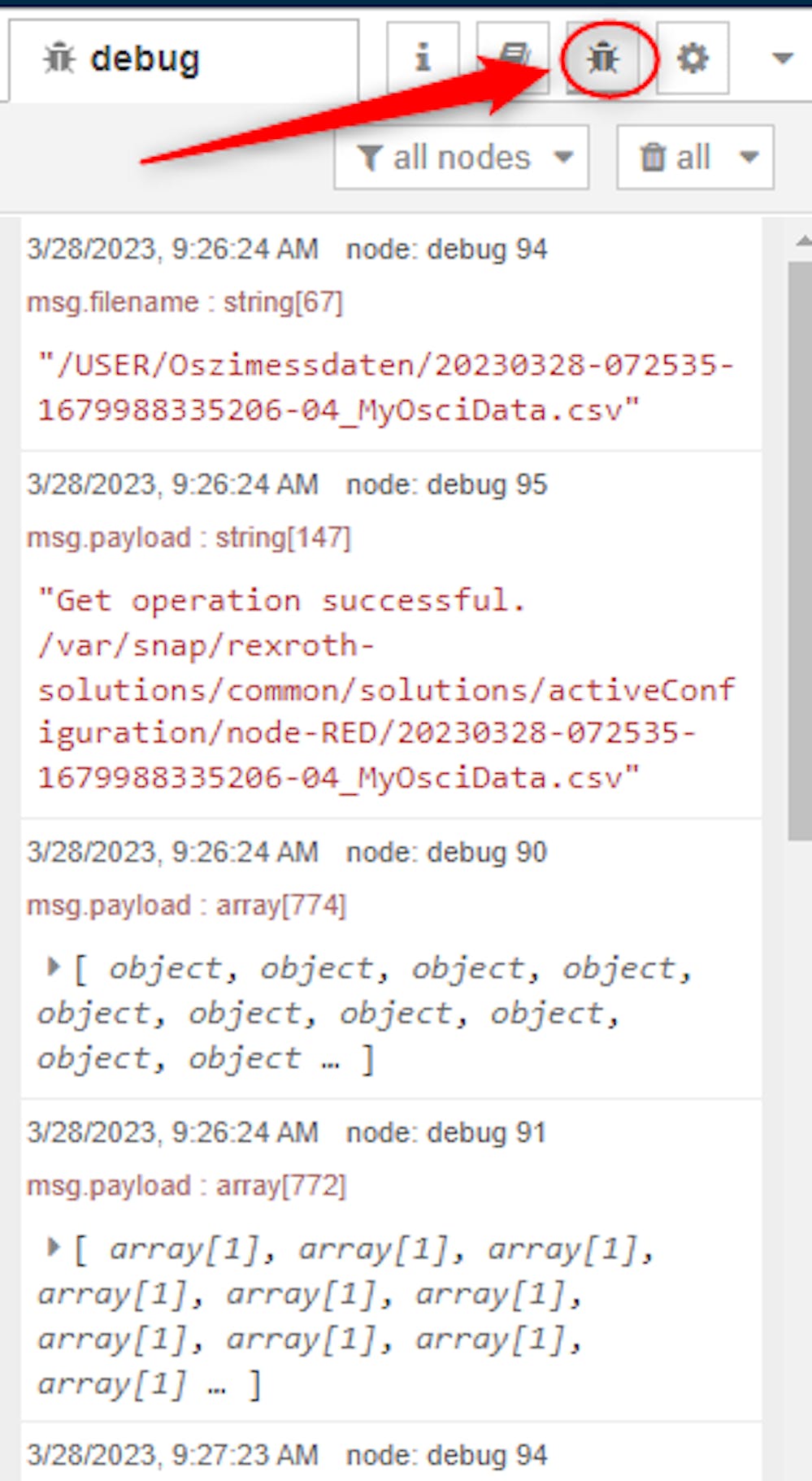Open the clear options dropdown arrow

tap(749, 157)
